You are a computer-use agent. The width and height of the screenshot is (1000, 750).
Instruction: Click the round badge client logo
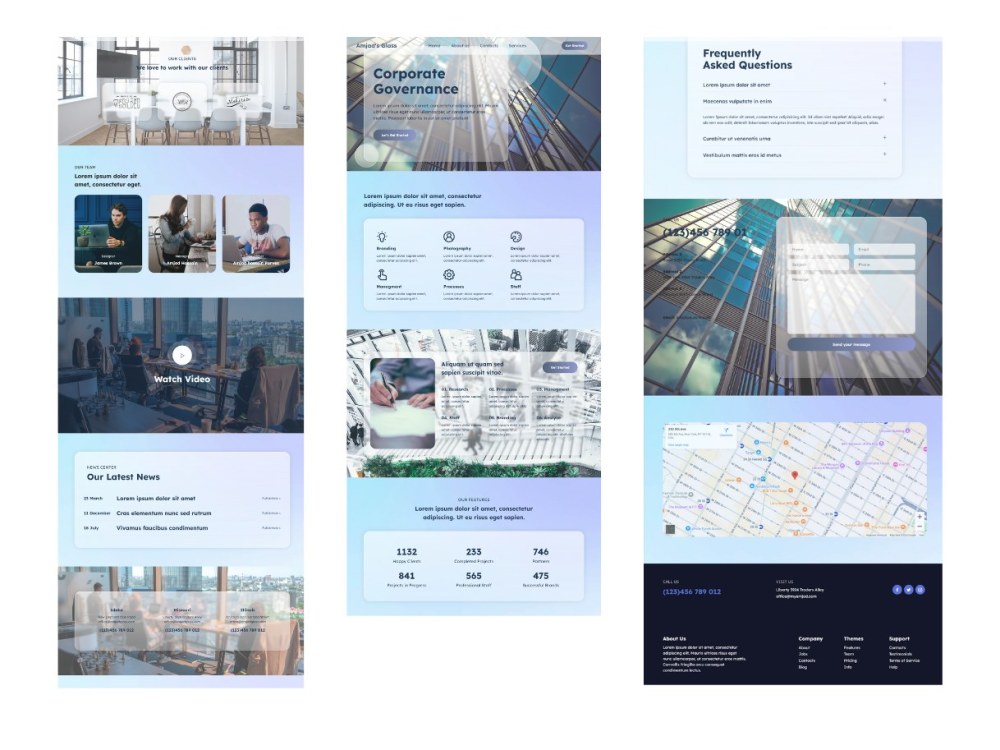tap(182, 101)
